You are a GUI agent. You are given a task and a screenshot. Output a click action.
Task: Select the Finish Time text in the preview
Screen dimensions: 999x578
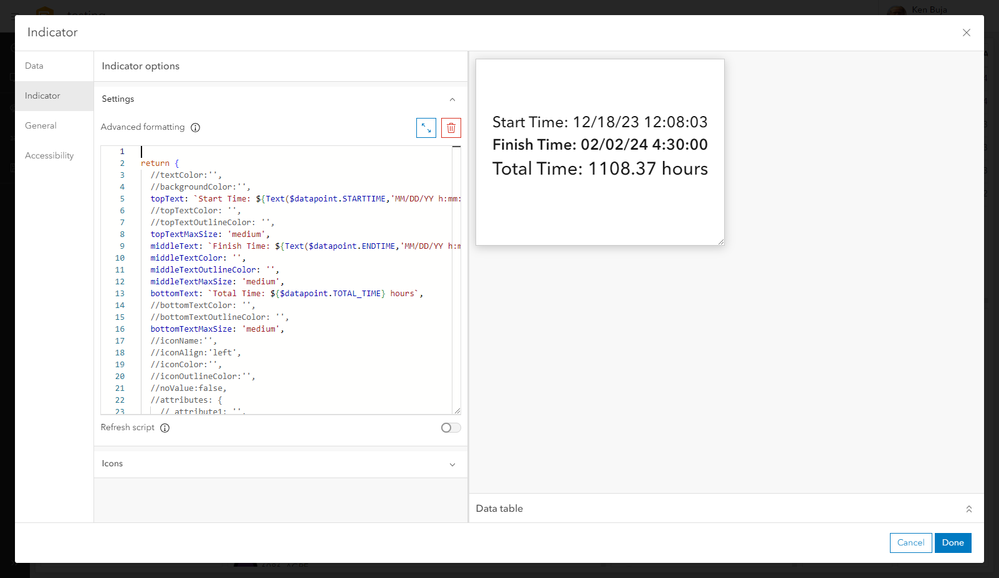point(600,145)
